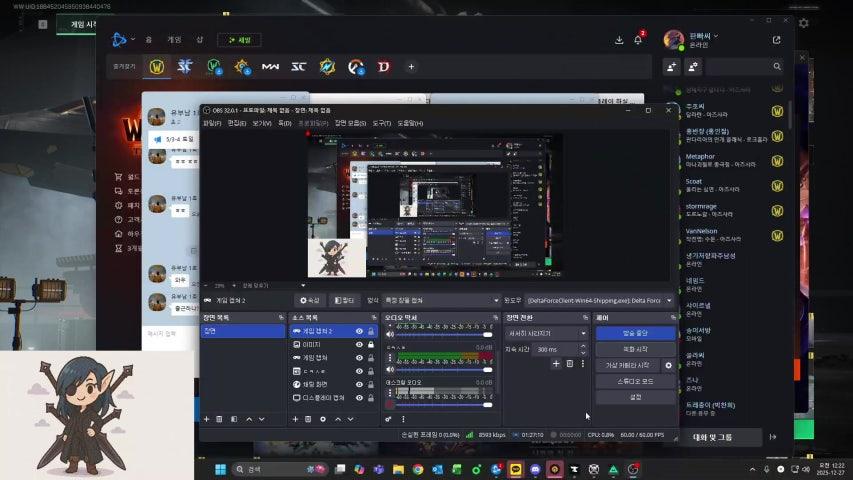Add a new source in OBS

[x=295, y=419]
